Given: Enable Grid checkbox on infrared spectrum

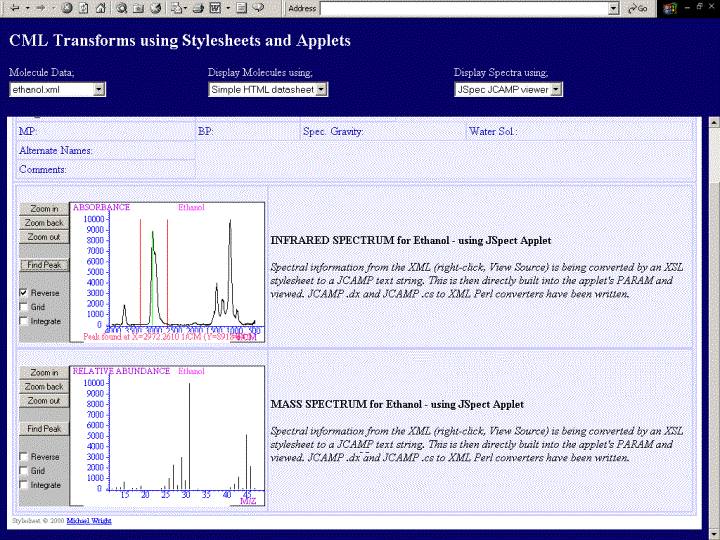Looking at the screenshot, I should point(24,307).
